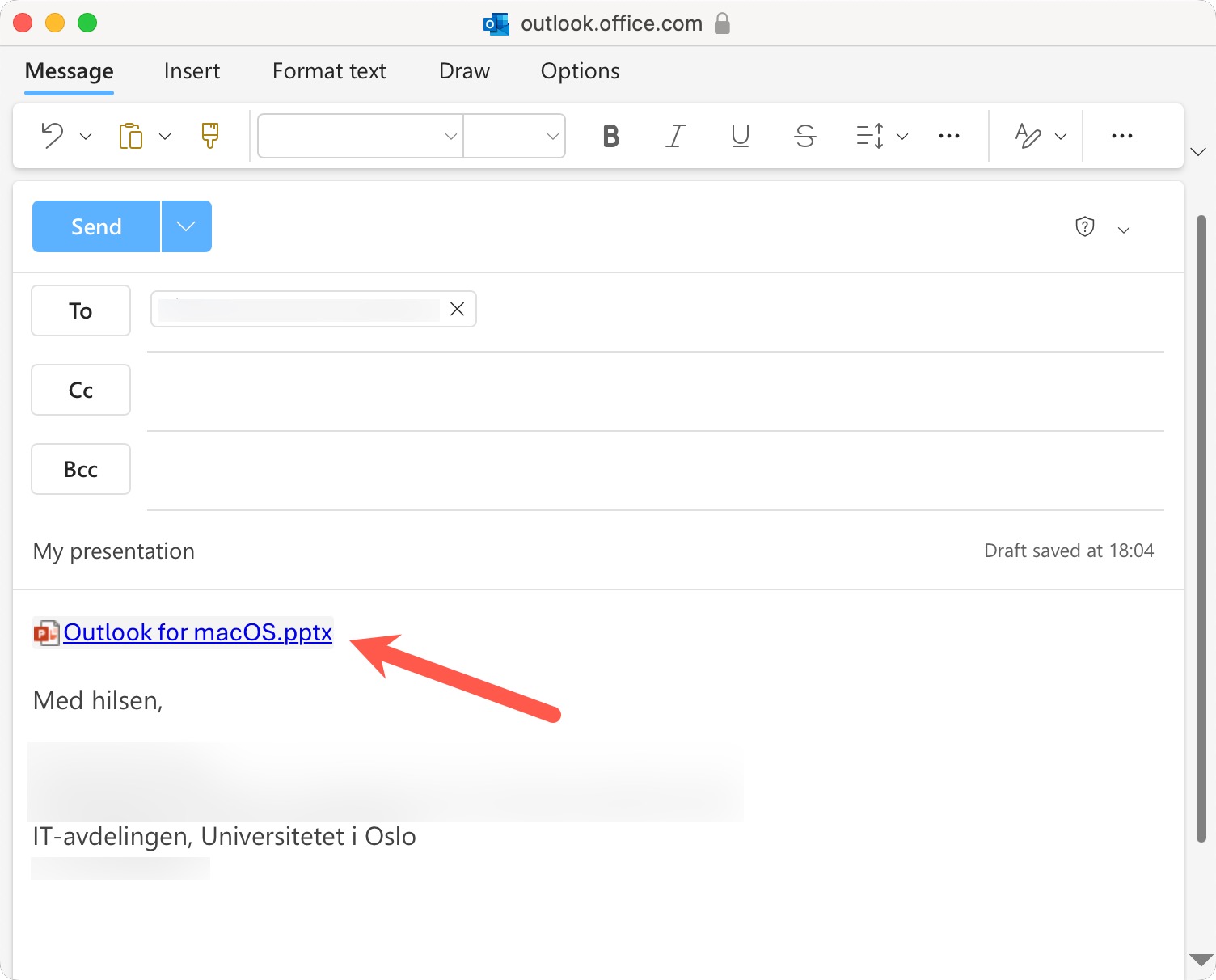Click the red close window button
The image size is (1216, 980).
point(23,23)
